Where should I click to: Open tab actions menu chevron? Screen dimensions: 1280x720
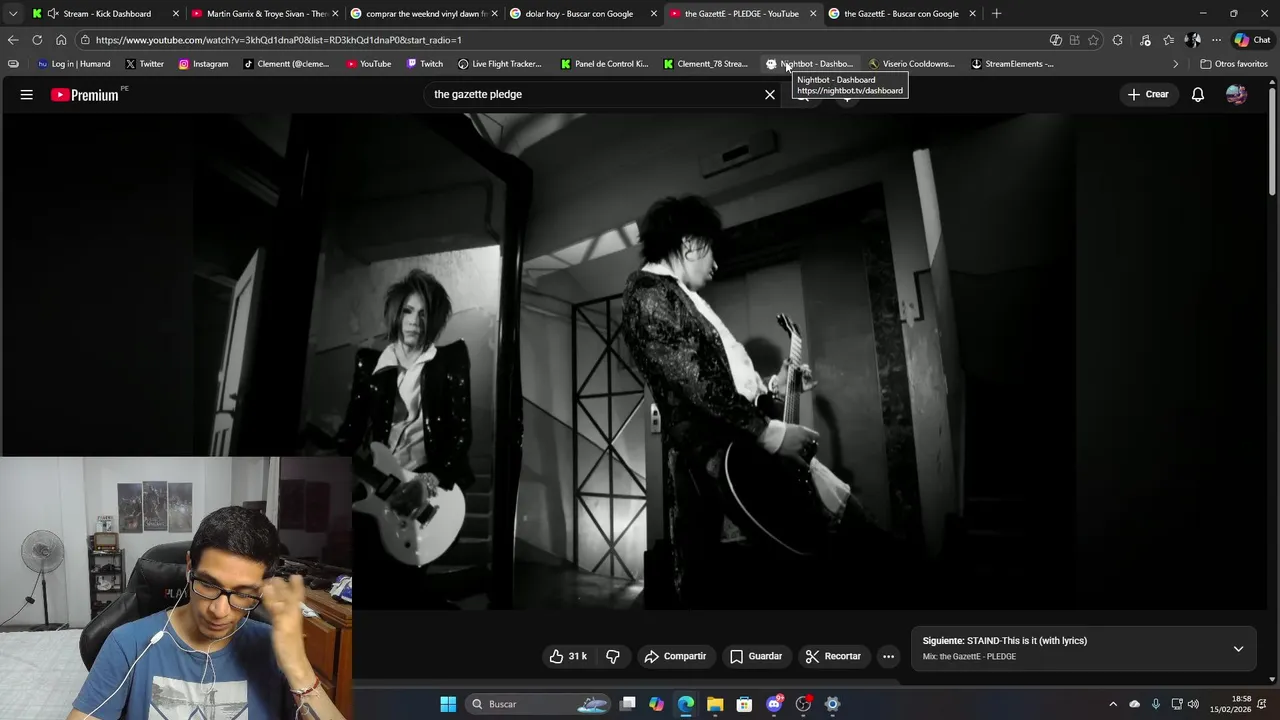[12, 14]
